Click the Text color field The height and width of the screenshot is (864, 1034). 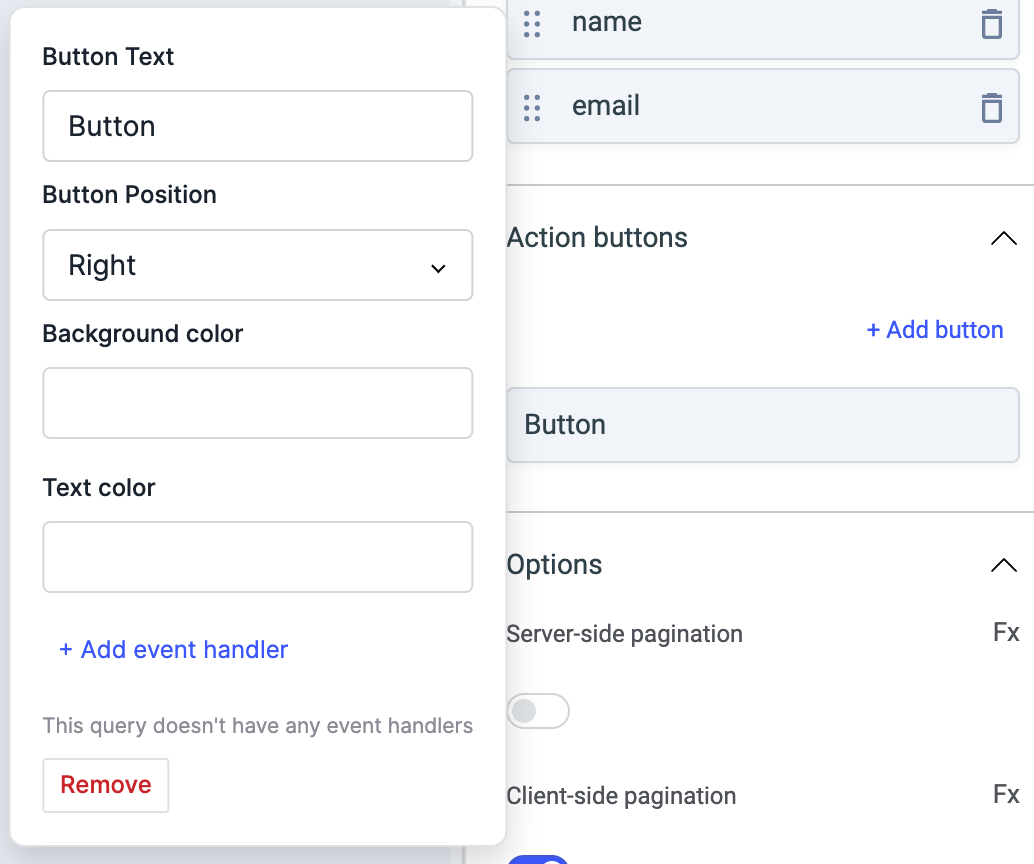(257, 557)
